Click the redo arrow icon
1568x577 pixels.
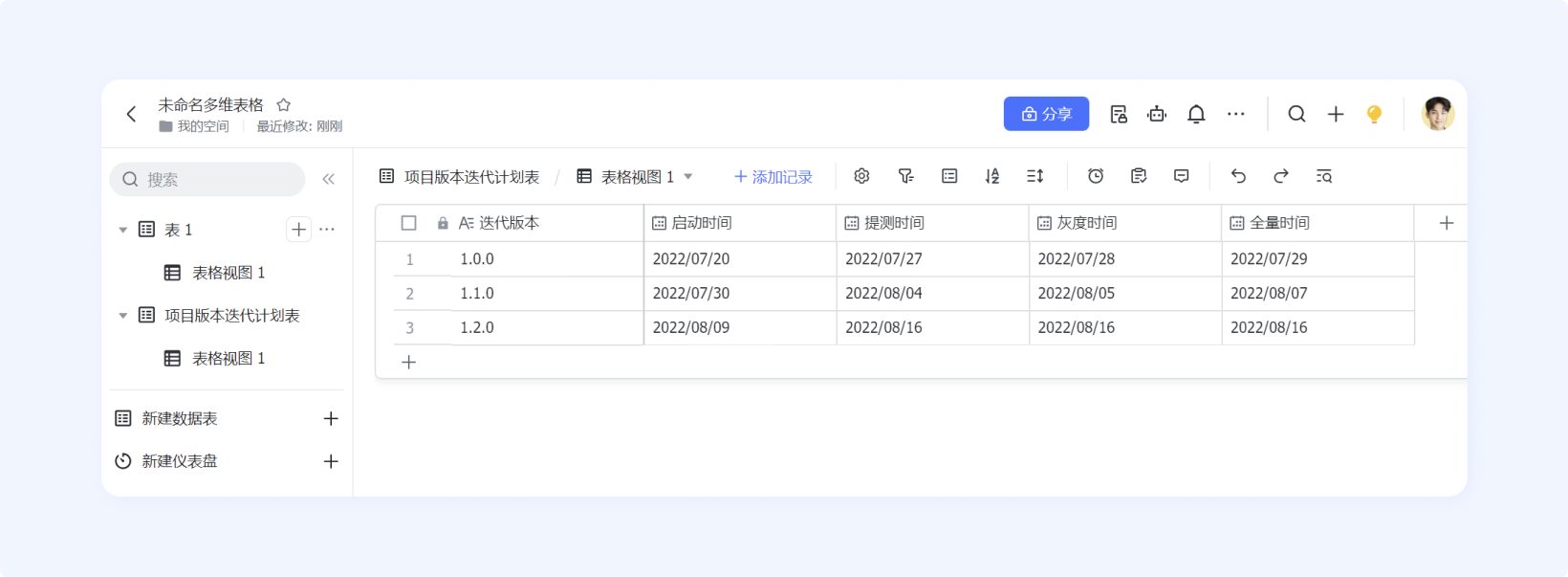[x=1281, y=176]
